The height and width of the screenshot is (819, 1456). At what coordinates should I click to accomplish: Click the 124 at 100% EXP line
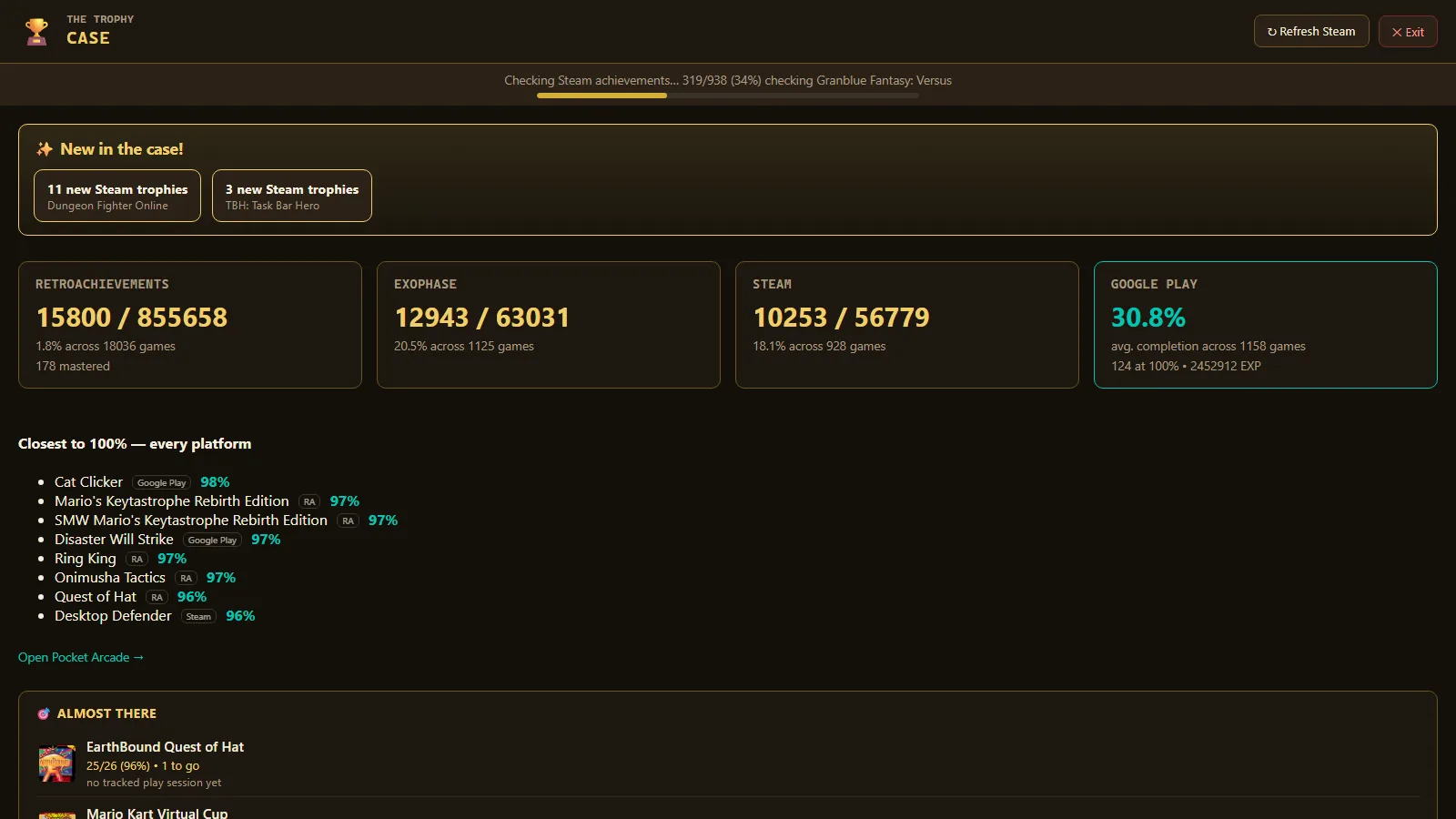[x=1186, y=366]
